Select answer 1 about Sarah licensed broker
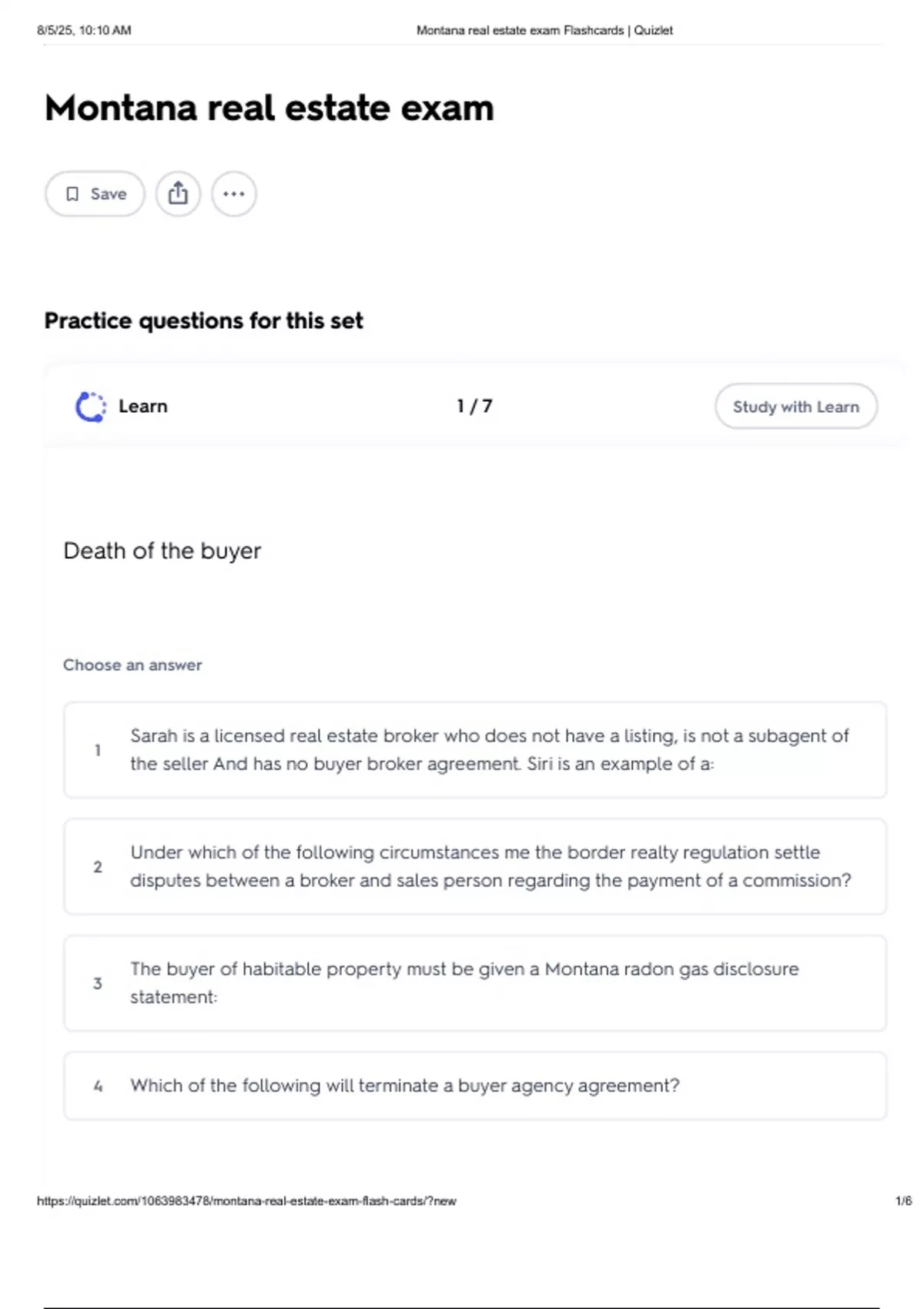The image size is (924, 1309). pyautogui.click(x=475, y=750)
